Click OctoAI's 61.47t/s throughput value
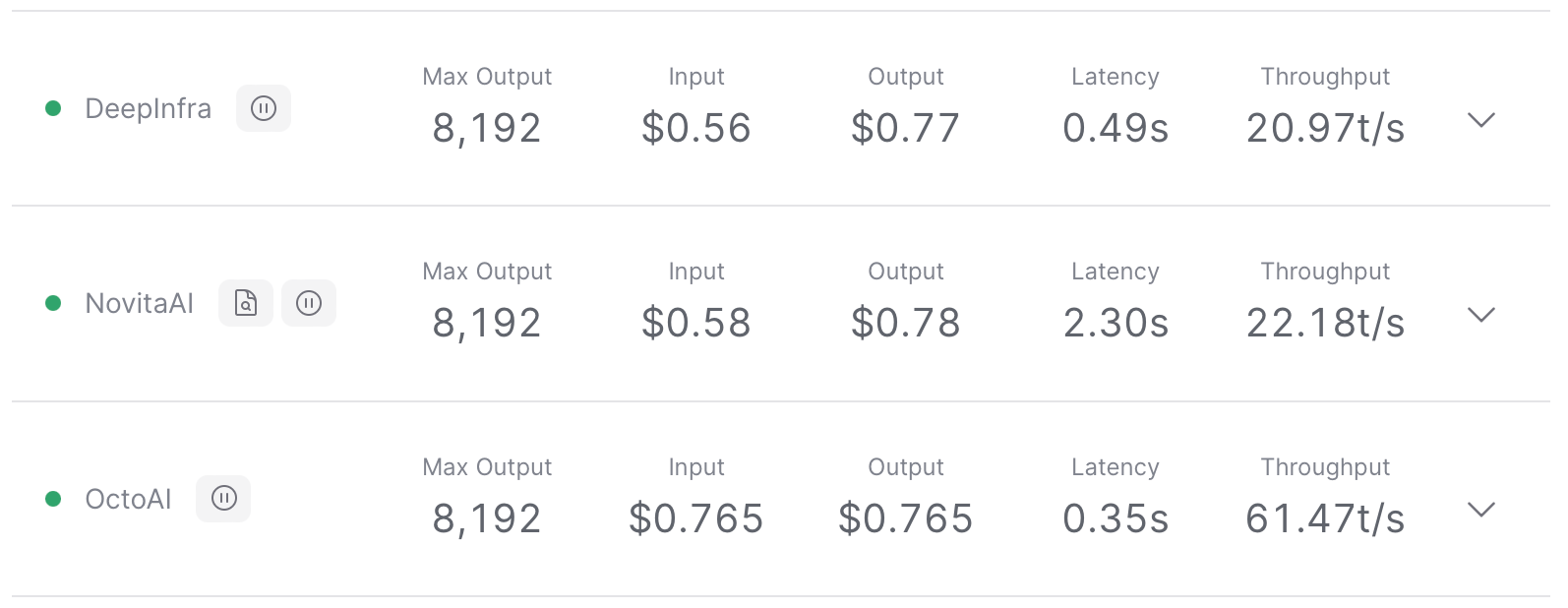1568x608 pixels. (1325, 518)
